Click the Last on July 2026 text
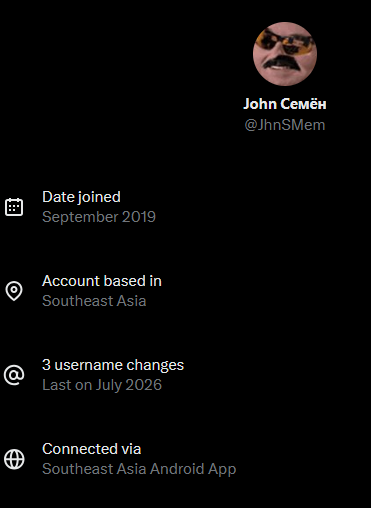 coord(102,385)
